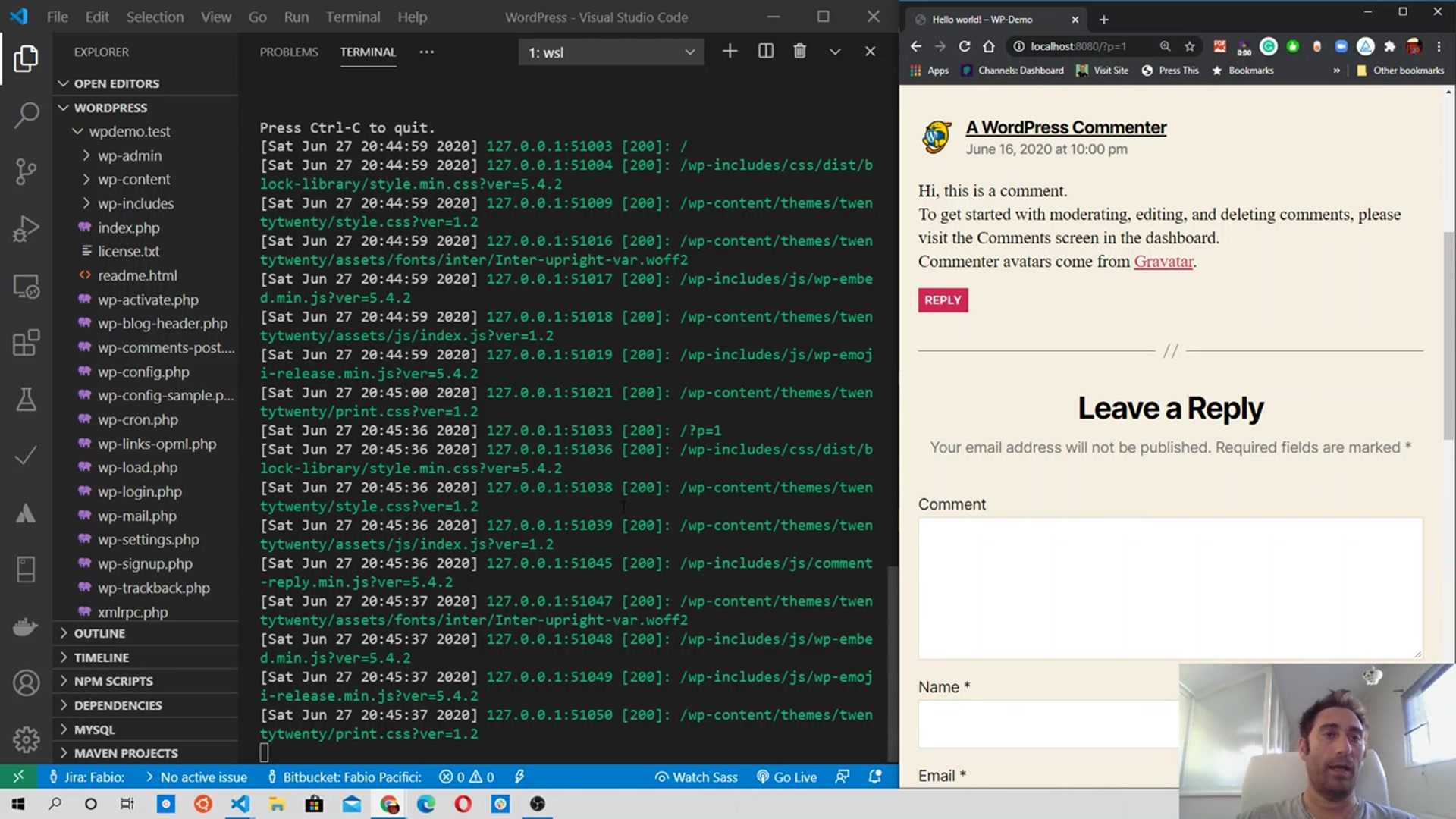Click Go Live status bar icon

click(789, 776)
